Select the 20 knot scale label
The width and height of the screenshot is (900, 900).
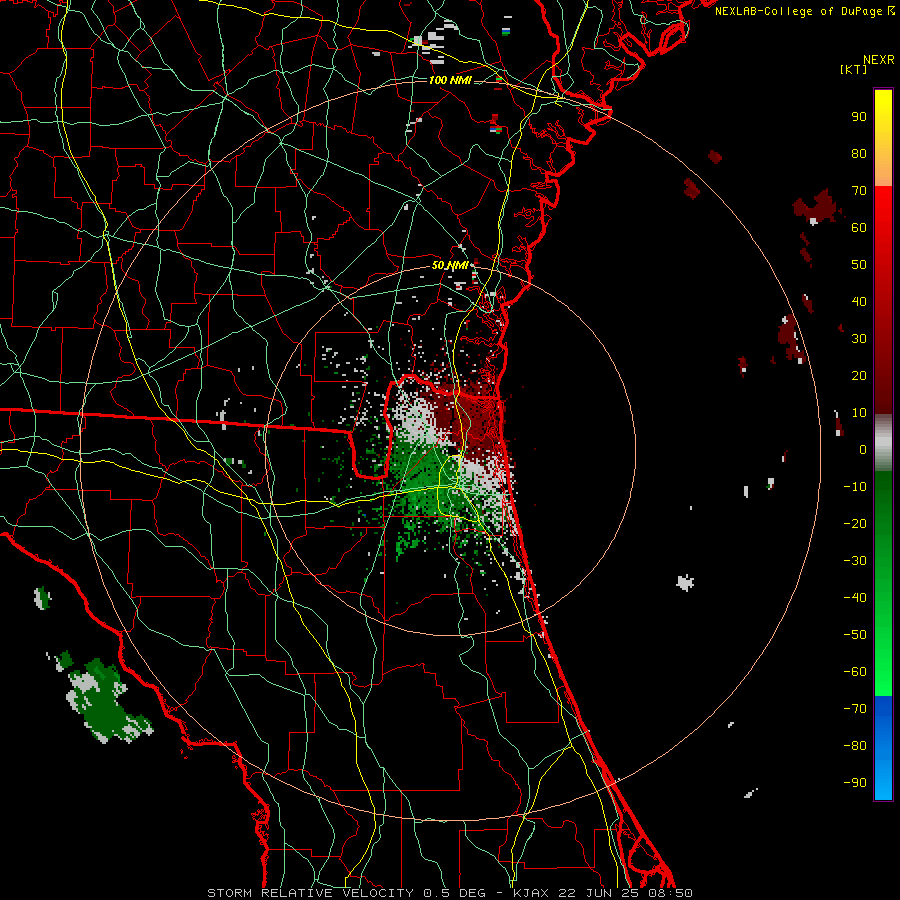(859, 376)
